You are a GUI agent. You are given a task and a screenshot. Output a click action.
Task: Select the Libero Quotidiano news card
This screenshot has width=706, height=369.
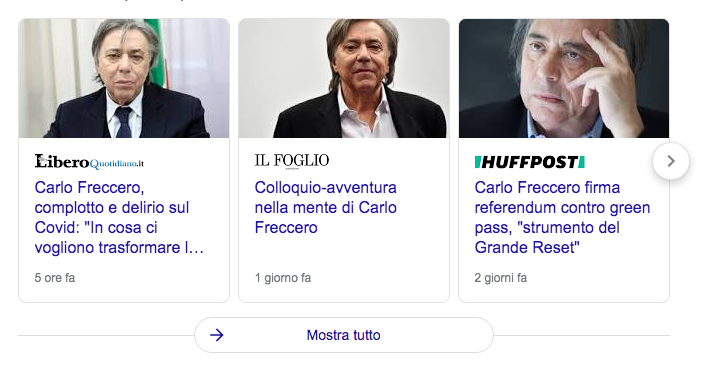[x=124, y=160]
